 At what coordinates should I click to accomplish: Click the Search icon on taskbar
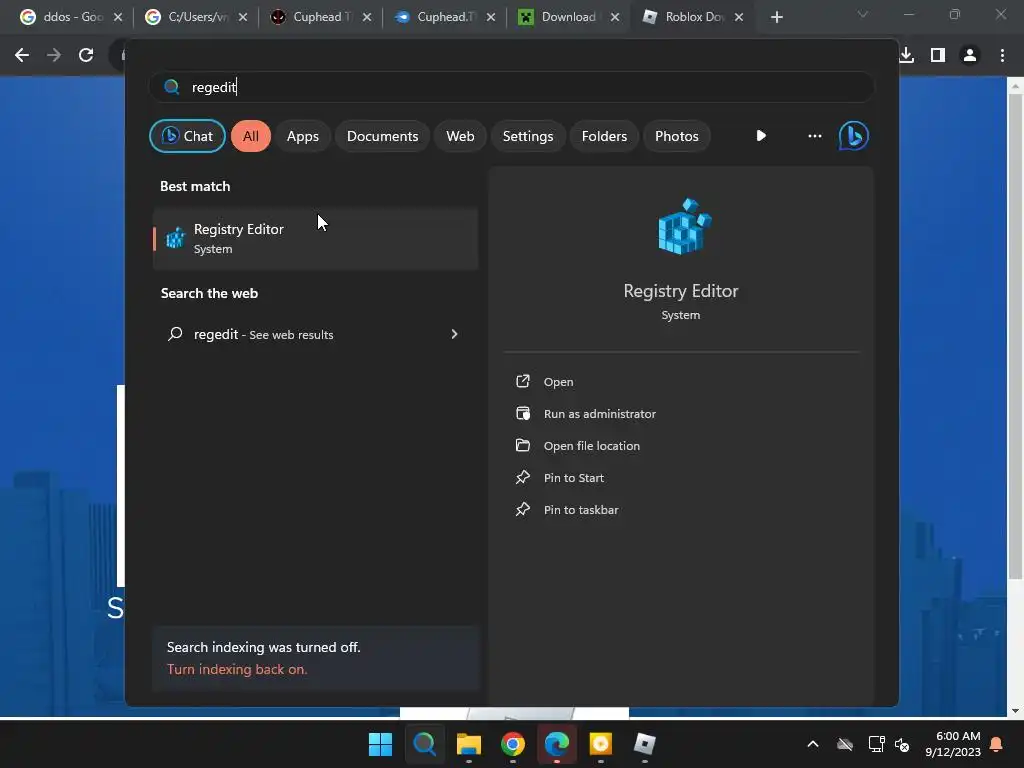[424, 744]
